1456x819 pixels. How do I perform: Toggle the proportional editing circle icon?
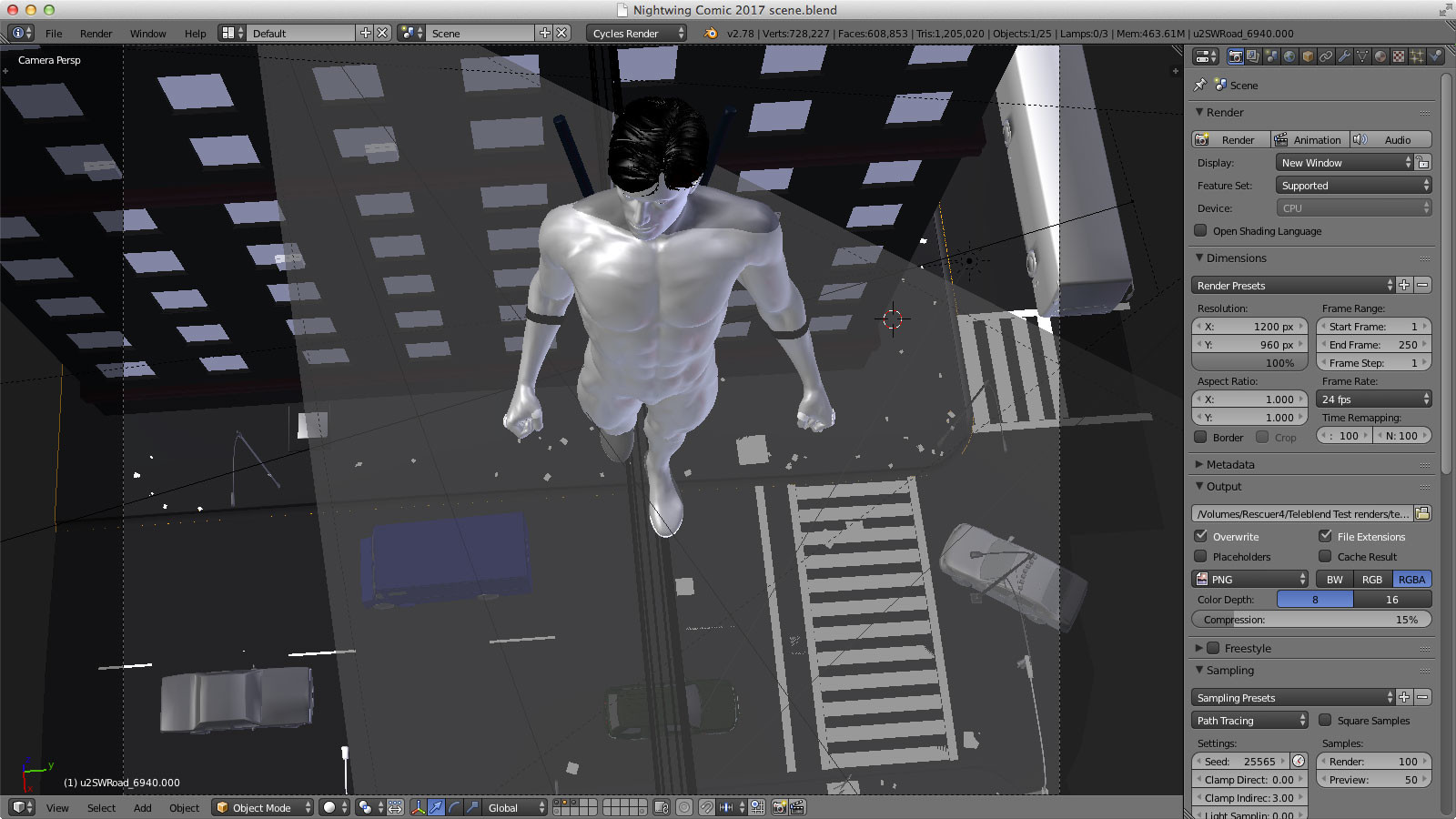point(684,807)
